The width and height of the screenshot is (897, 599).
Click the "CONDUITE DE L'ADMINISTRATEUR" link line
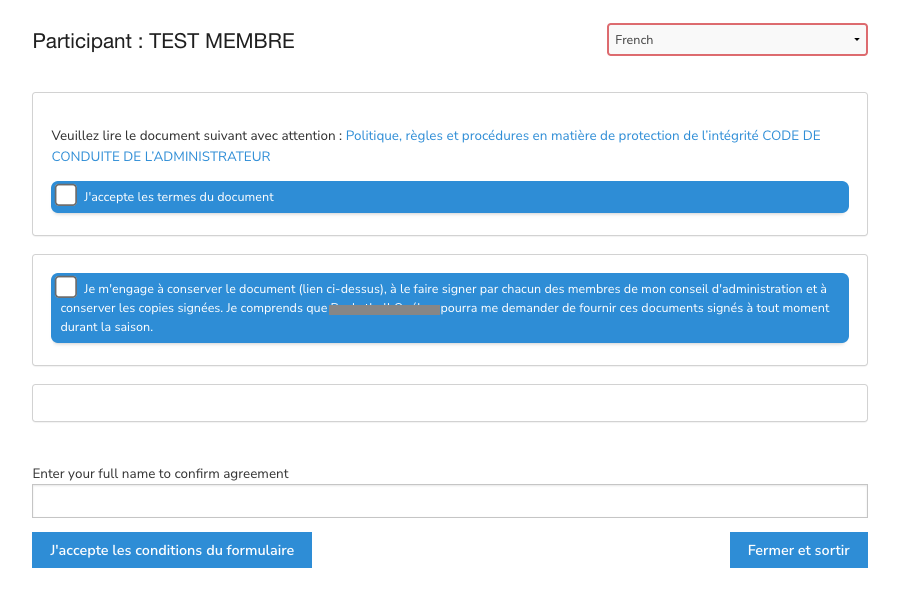pos(161,157)
